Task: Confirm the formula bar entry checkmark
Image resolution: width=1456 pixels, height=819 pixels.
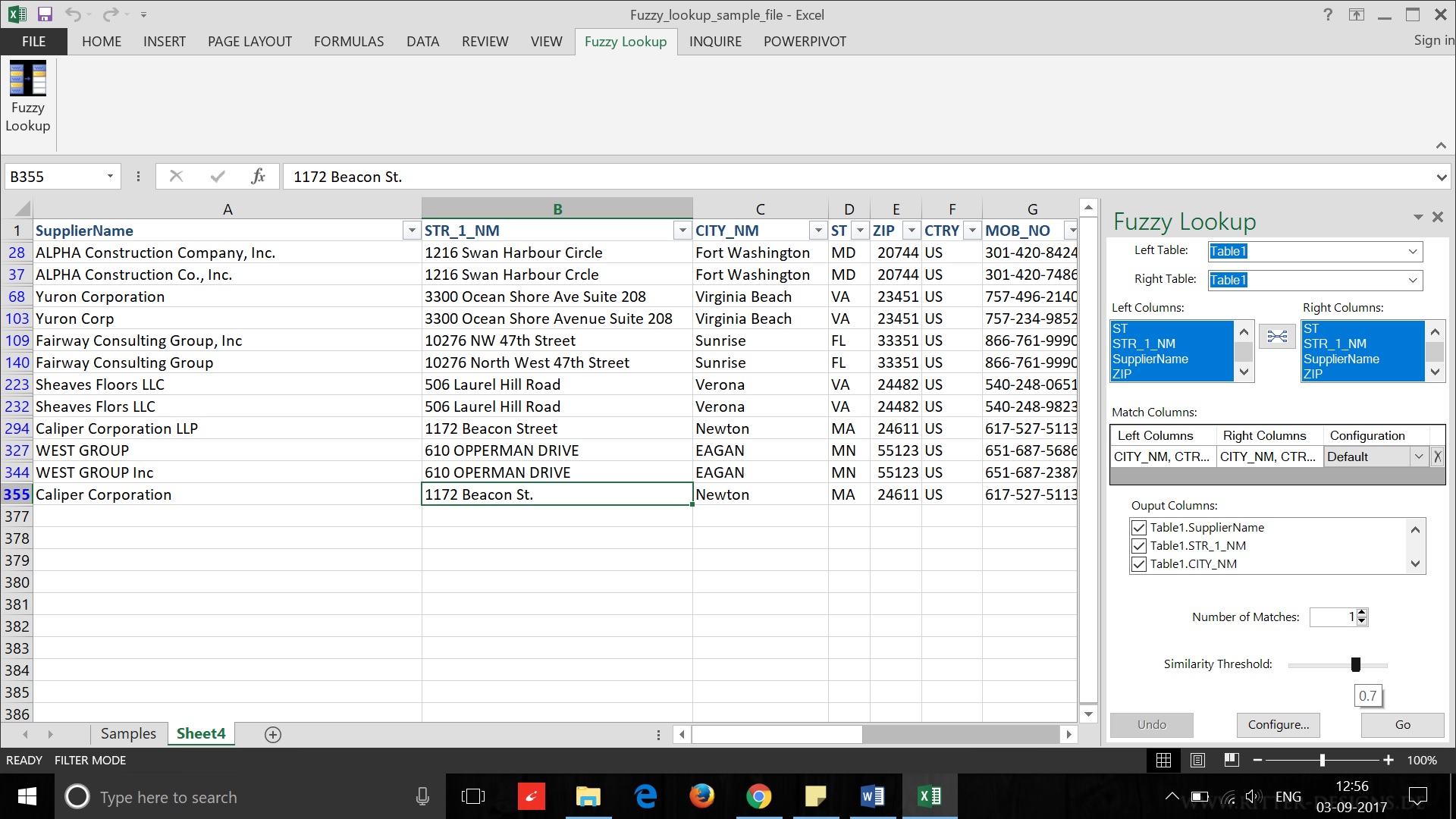Action: click(x=218, y=176)
